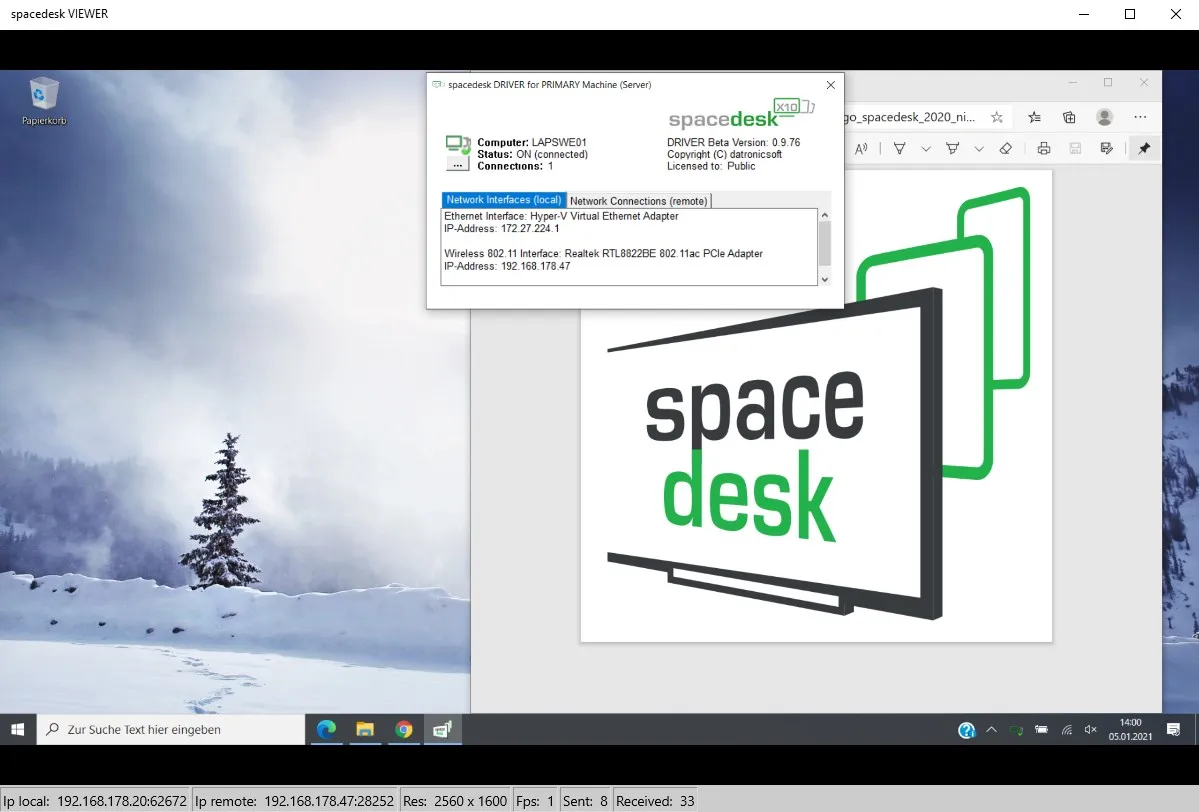The image size is (1199, 812).
Task: Toggle the Draw pen tool in PDF toolbar
Action: (900, 148)
